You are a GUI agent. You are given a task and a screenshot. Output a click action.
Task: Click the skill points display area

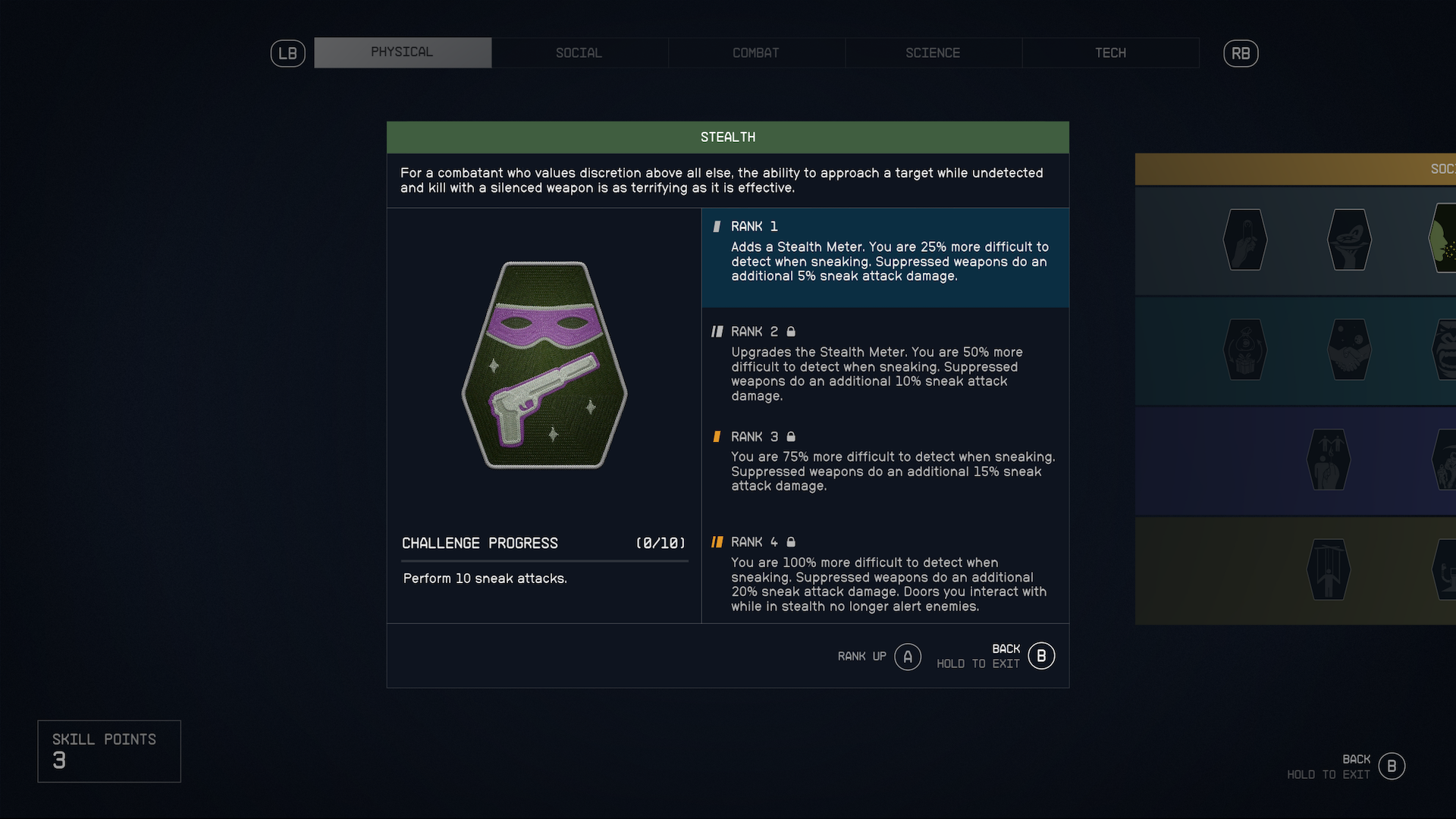109,751
